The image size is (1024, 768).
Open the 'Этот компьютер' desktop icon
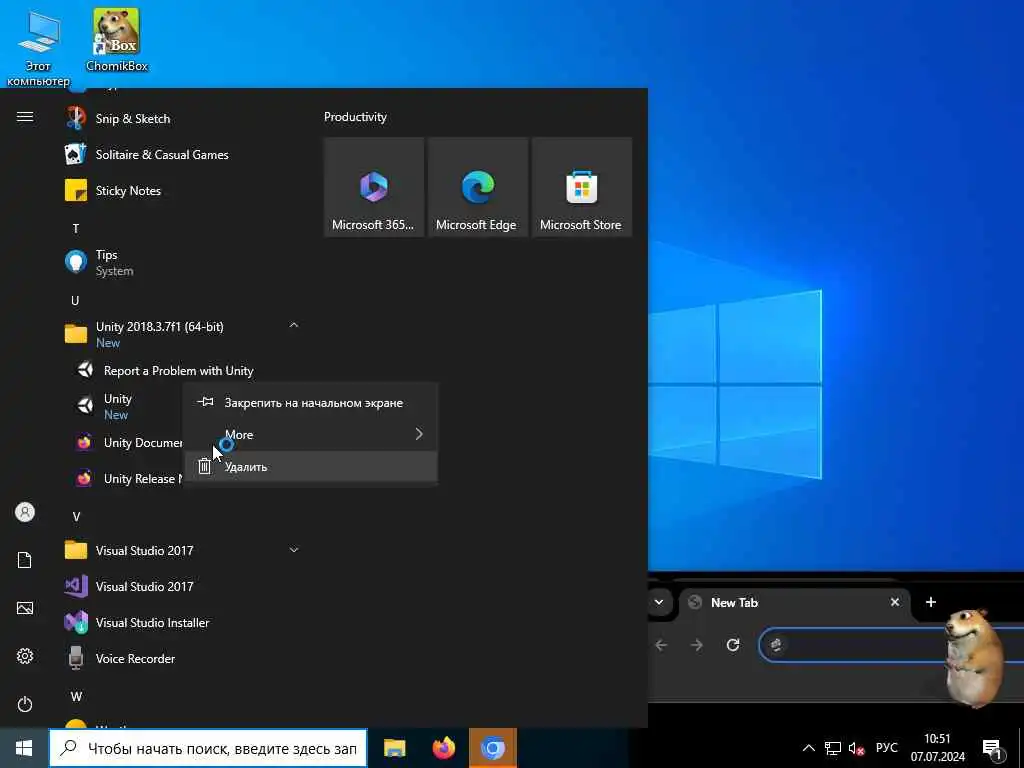point(38,47)
